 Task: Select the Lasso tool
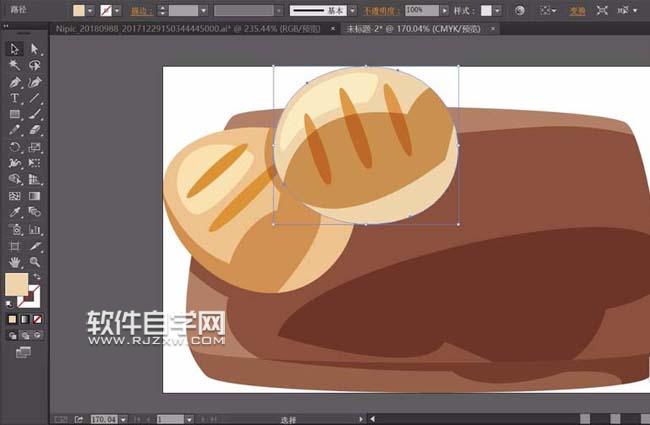[34, 65]
